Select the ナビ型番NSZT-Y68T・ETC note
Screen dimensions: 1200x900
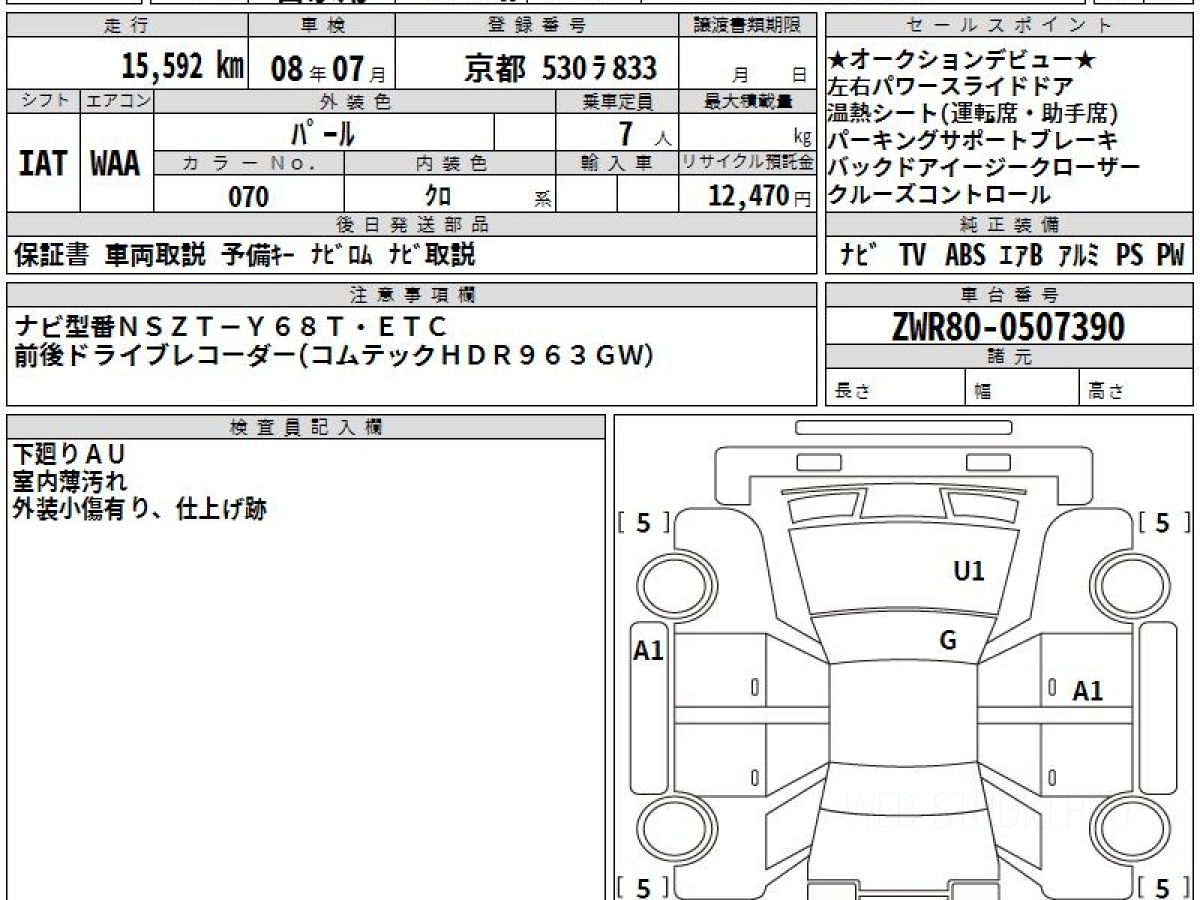[x=230, y=327]
